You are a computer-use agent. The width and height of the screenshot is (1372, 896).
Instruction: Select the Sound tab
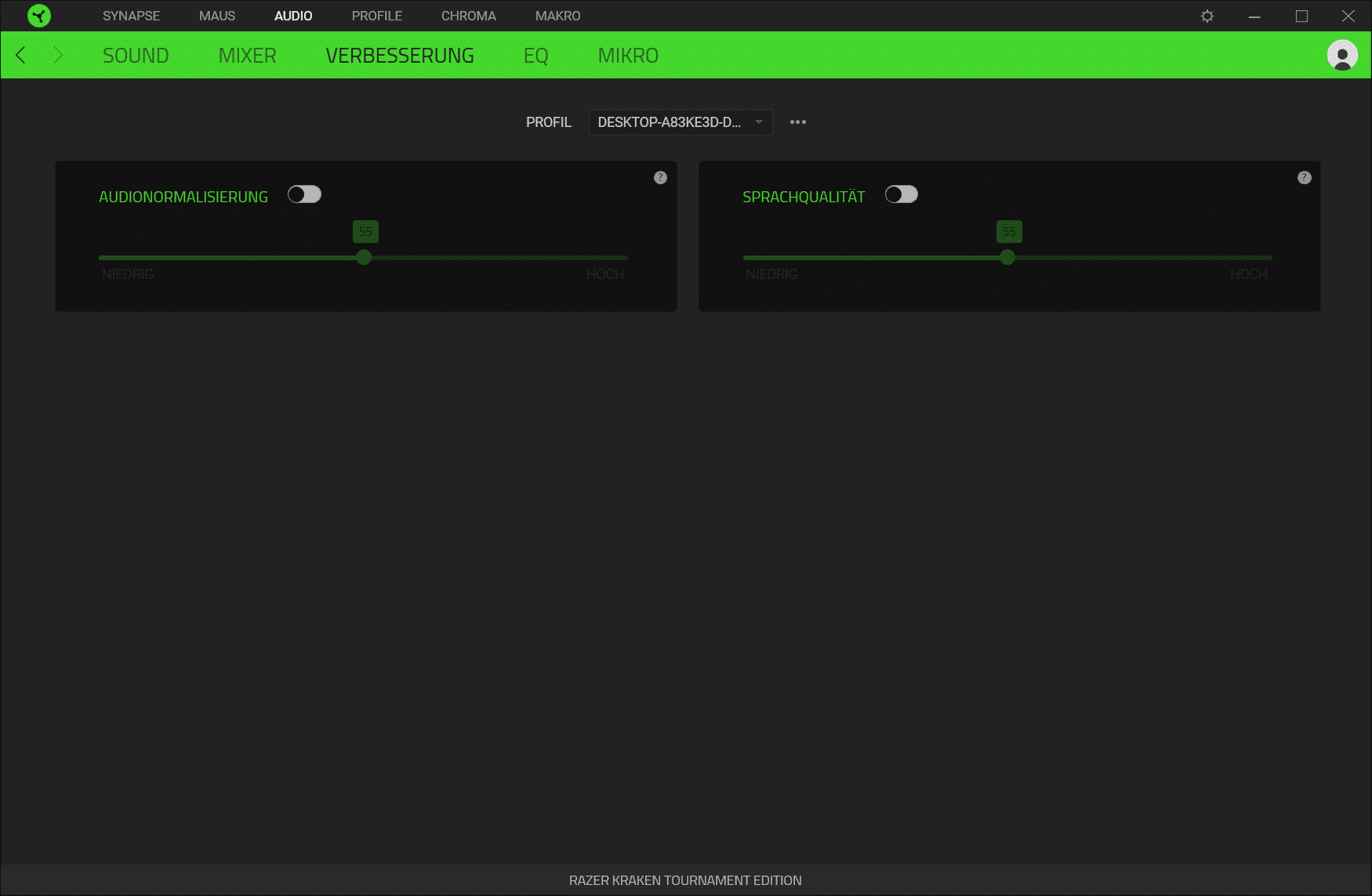(136, 56)
